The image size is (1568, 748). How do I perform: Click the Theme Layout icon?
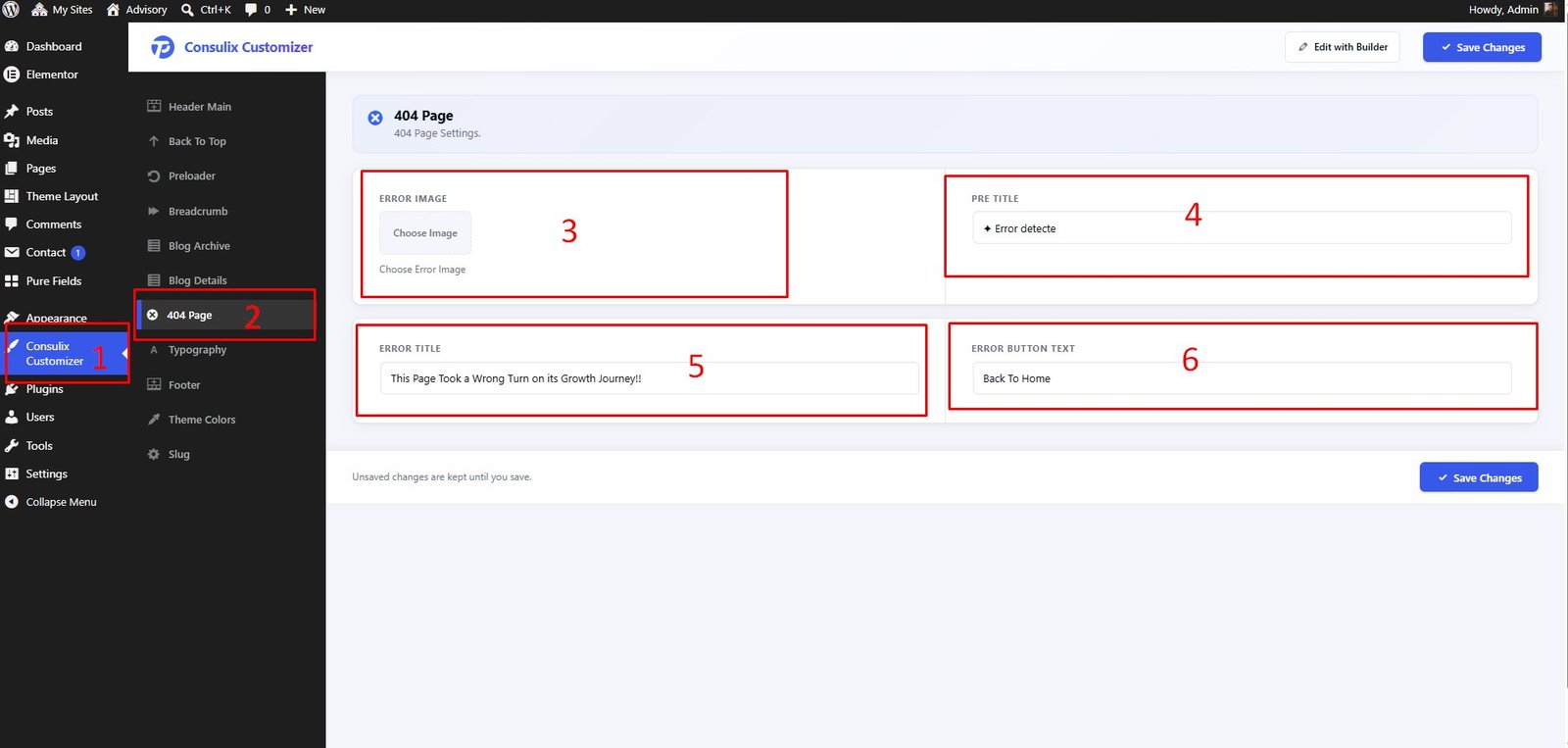tap(12, 196)
